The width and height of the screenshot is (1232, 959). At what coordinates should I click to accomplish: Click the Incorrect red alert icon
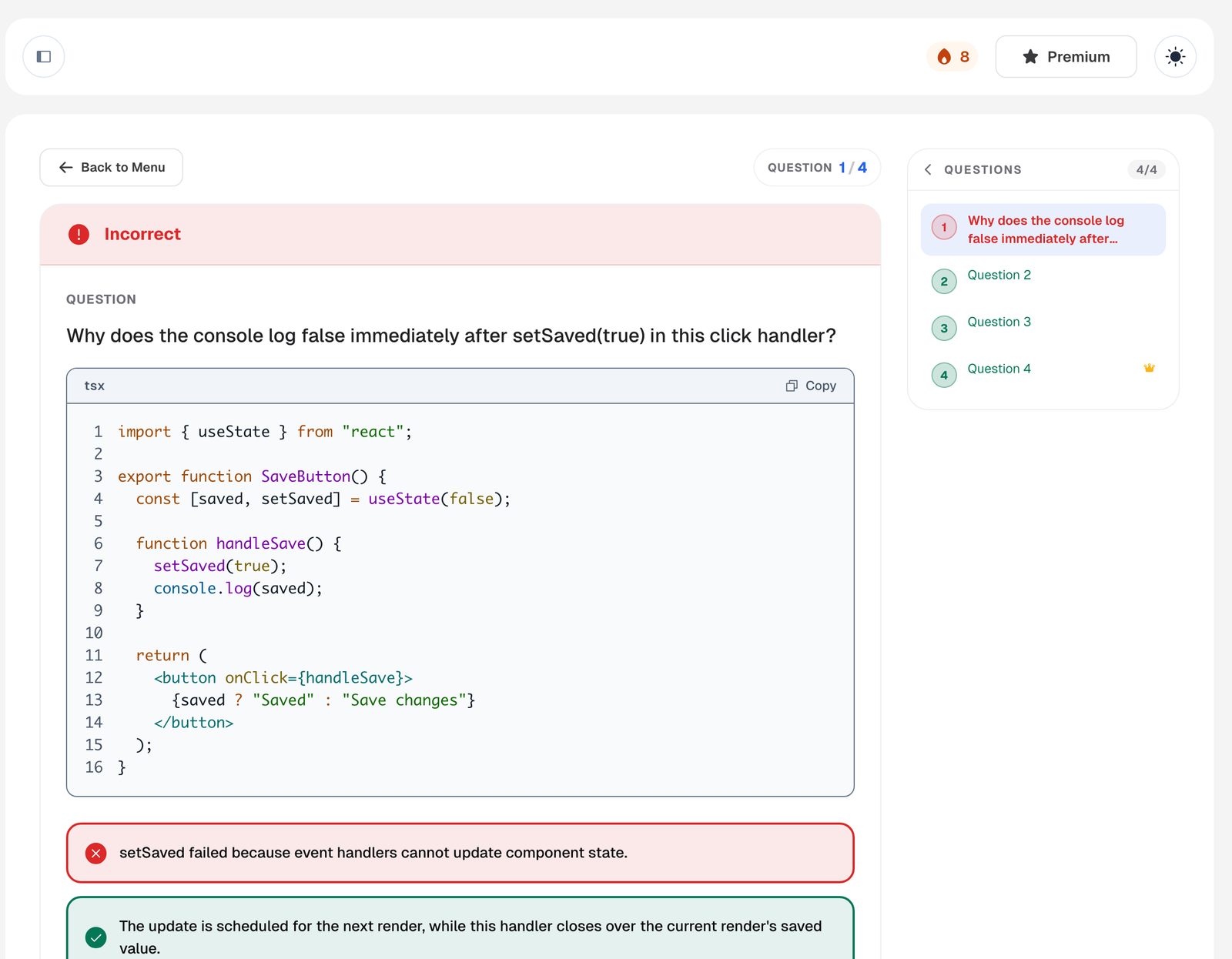click(x=79, y=234)
